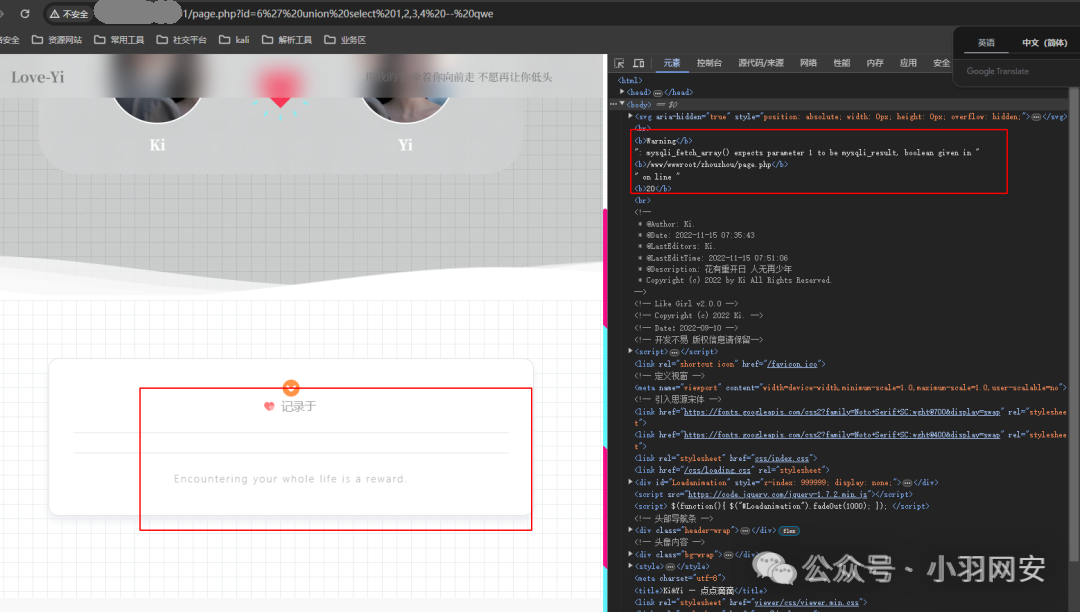This screenshot has height=612, width=1080.
Task: Select the /www/wwwroot/zhouzhou/page.php line
Action: [711, 165]
